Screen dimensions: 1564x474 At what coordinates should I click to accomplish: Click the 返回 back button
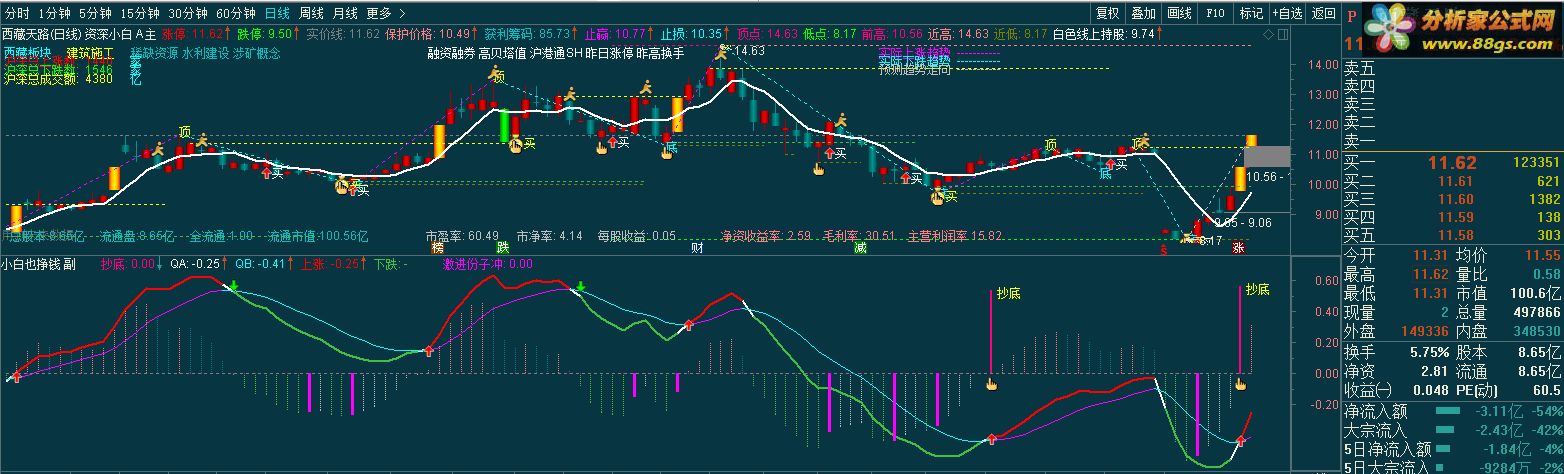click(1323, 14)
